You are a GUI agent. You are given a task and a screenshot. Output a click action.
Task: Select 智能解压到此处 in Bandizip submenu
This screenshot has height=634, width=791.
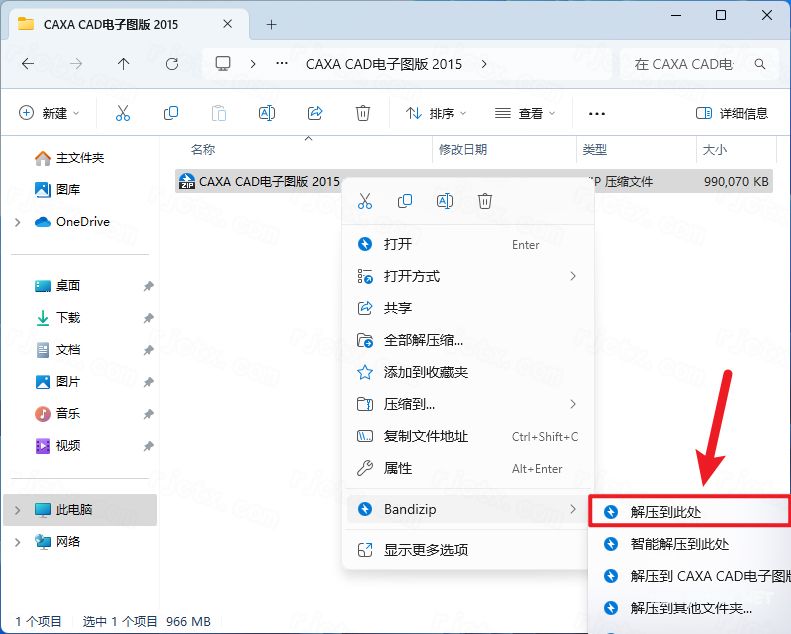pyautogui.click(x=692, y=544)
